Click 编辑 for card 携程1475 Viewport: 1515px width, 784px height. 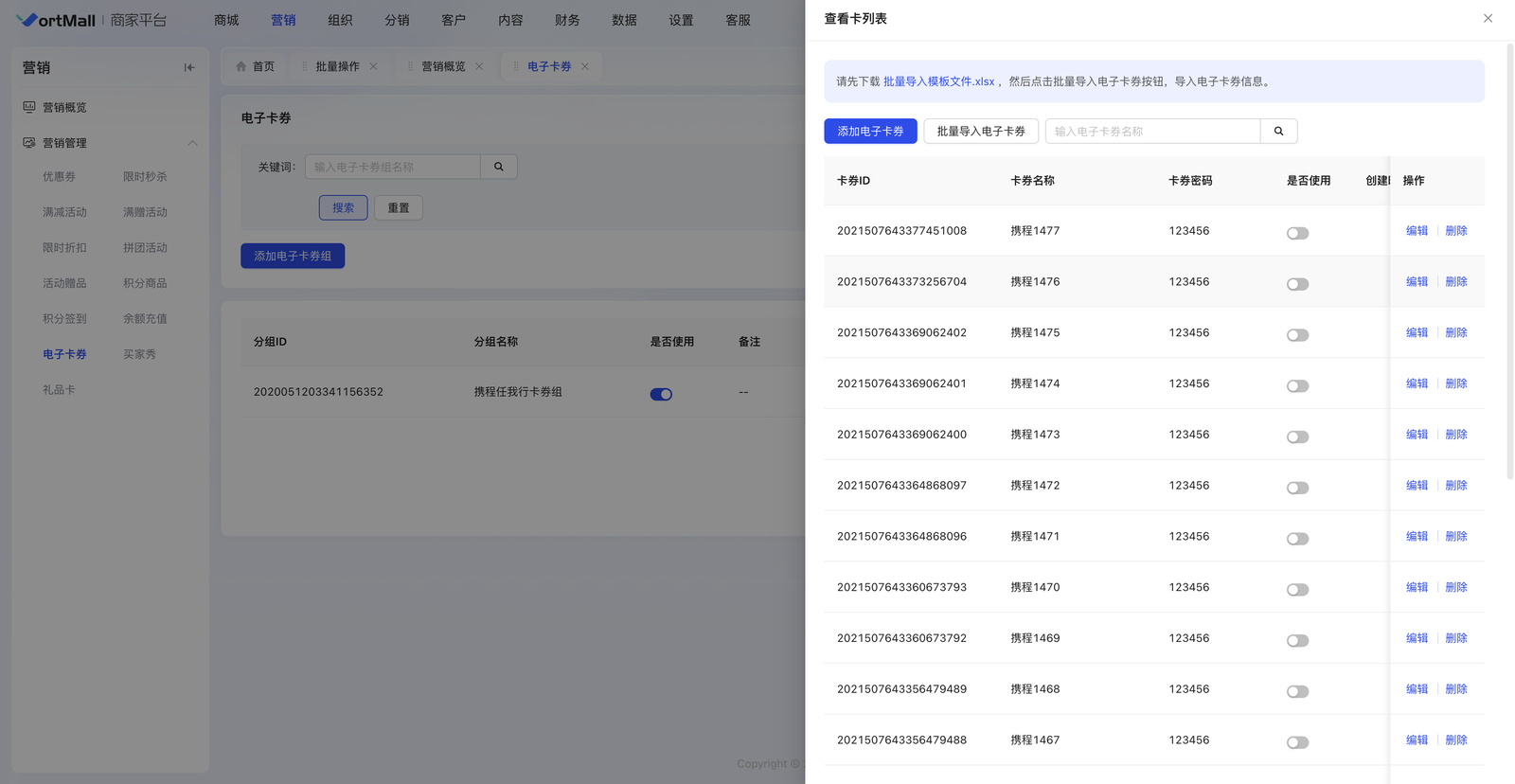click(1417, 333)
